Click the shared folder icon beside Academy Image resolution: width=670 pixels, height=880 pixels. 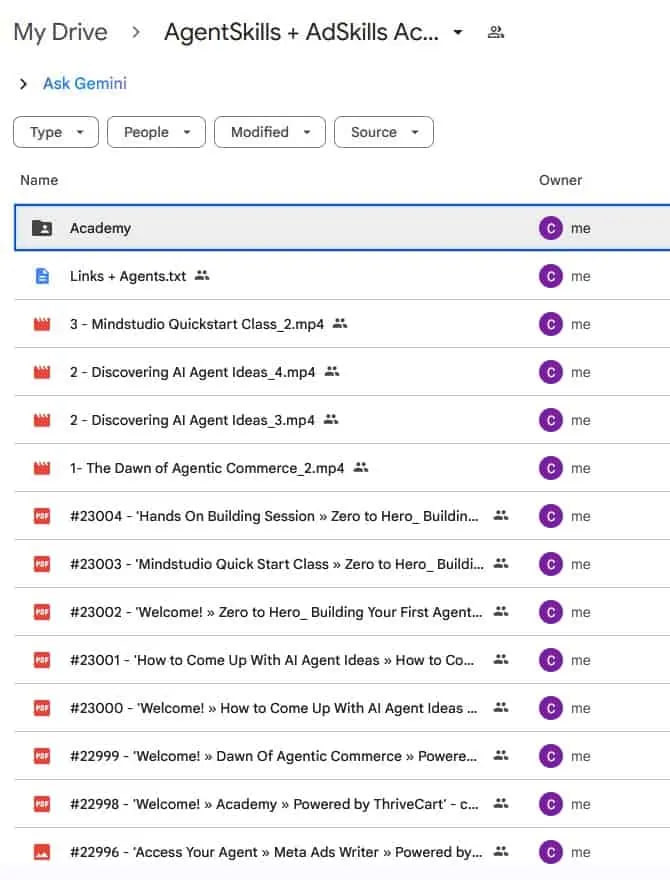click(x=41, y=228)
